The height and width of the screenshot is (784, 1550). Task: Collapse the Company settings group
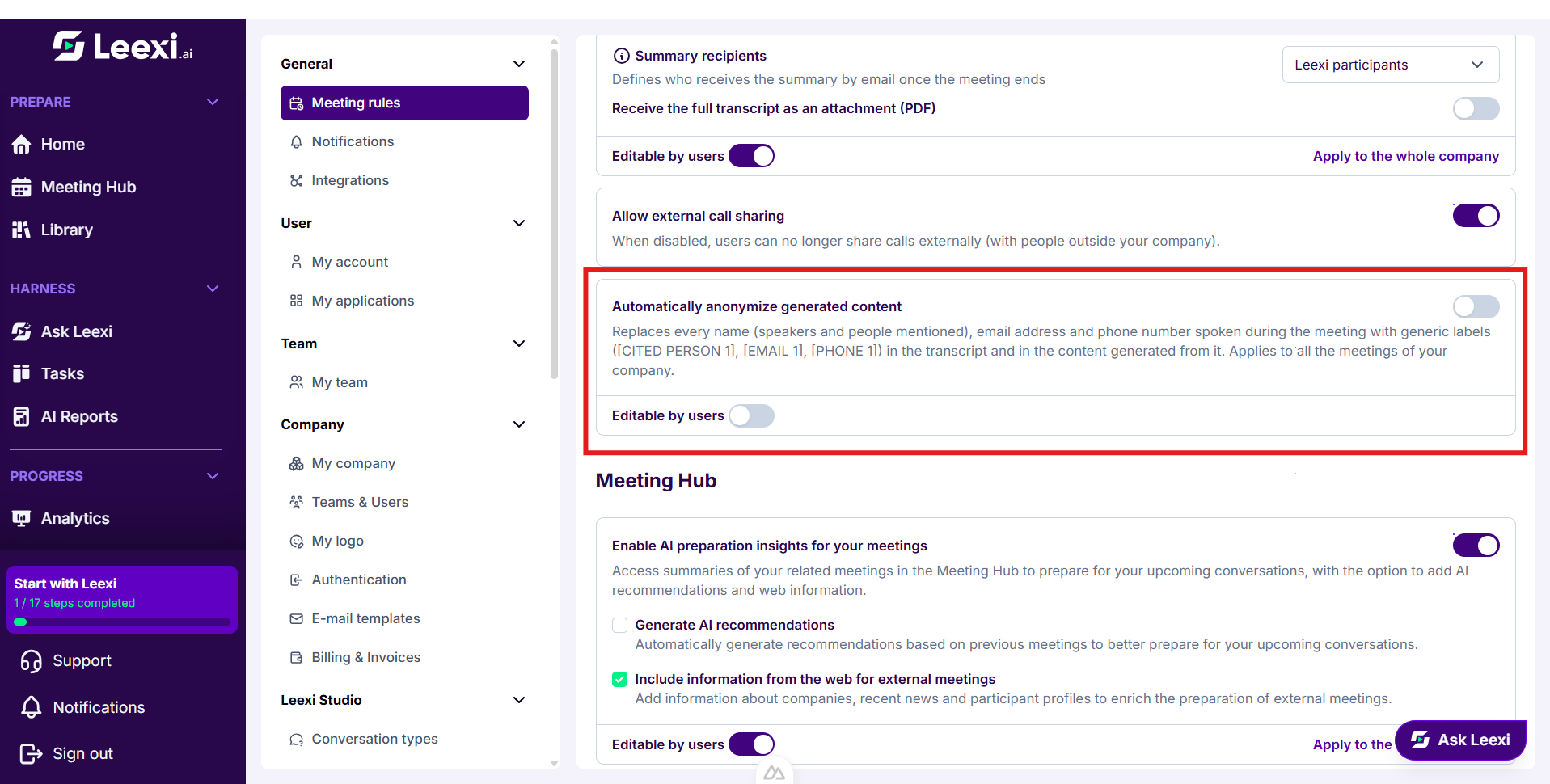click(519, 424)
